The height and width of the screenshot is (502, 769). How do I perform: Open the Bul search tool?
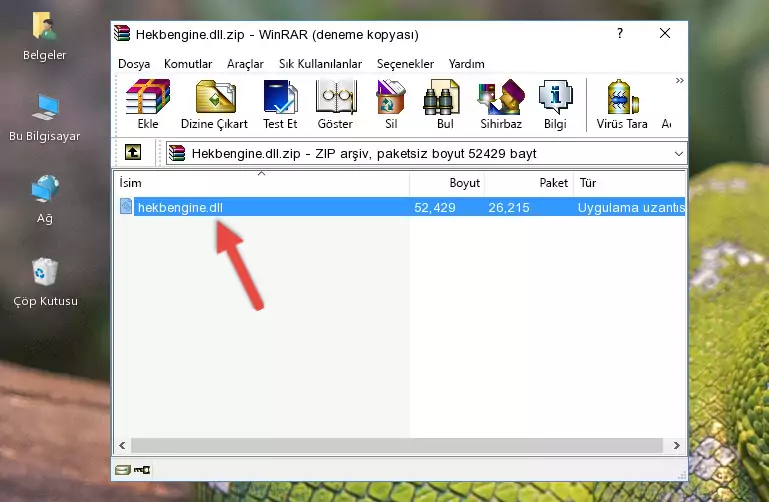coord(445,104)
